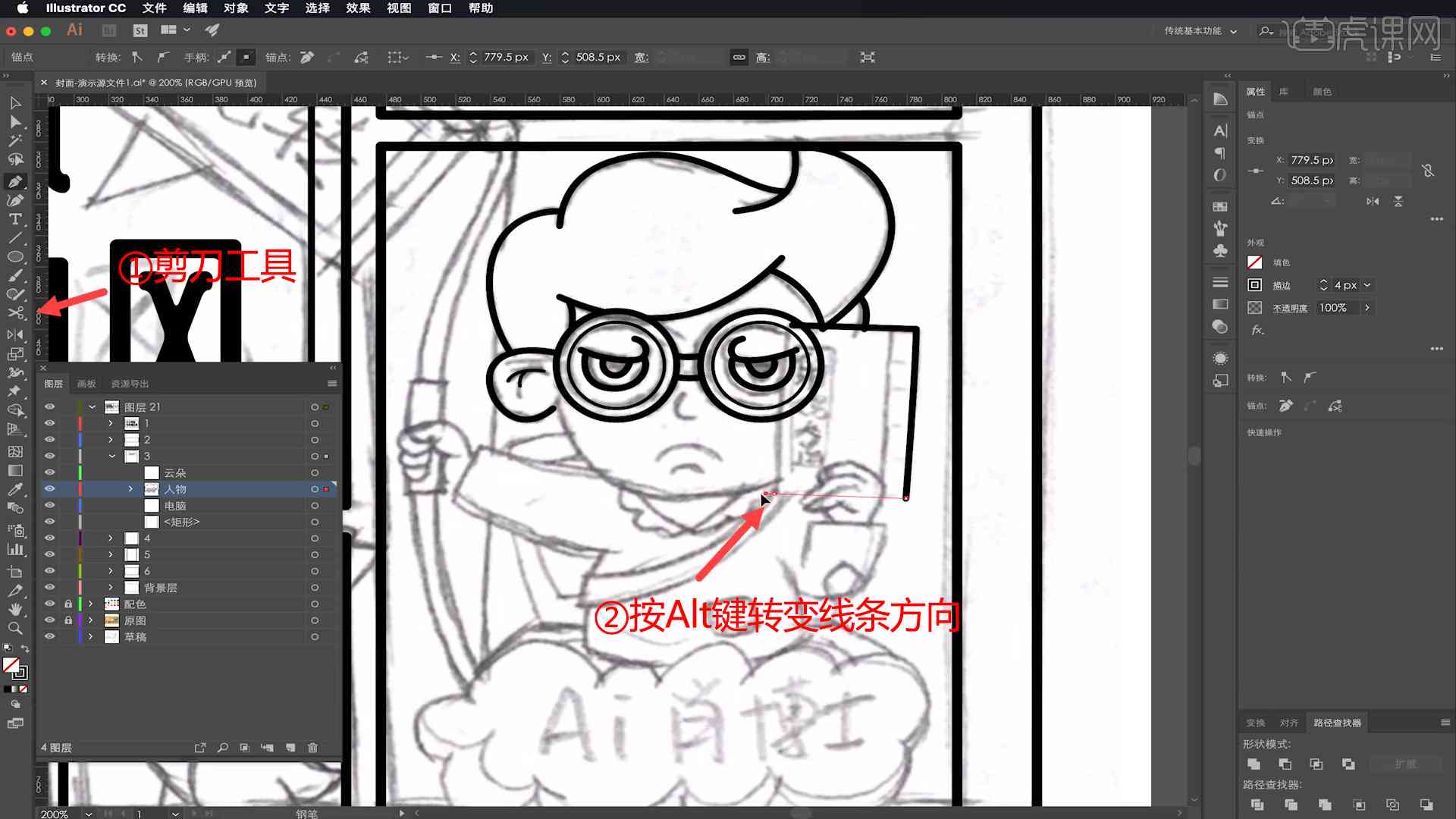The height and width of the screenshot is (819, 1456).
Task: Hide the 草稿 layer
Action: pos(50,637)
